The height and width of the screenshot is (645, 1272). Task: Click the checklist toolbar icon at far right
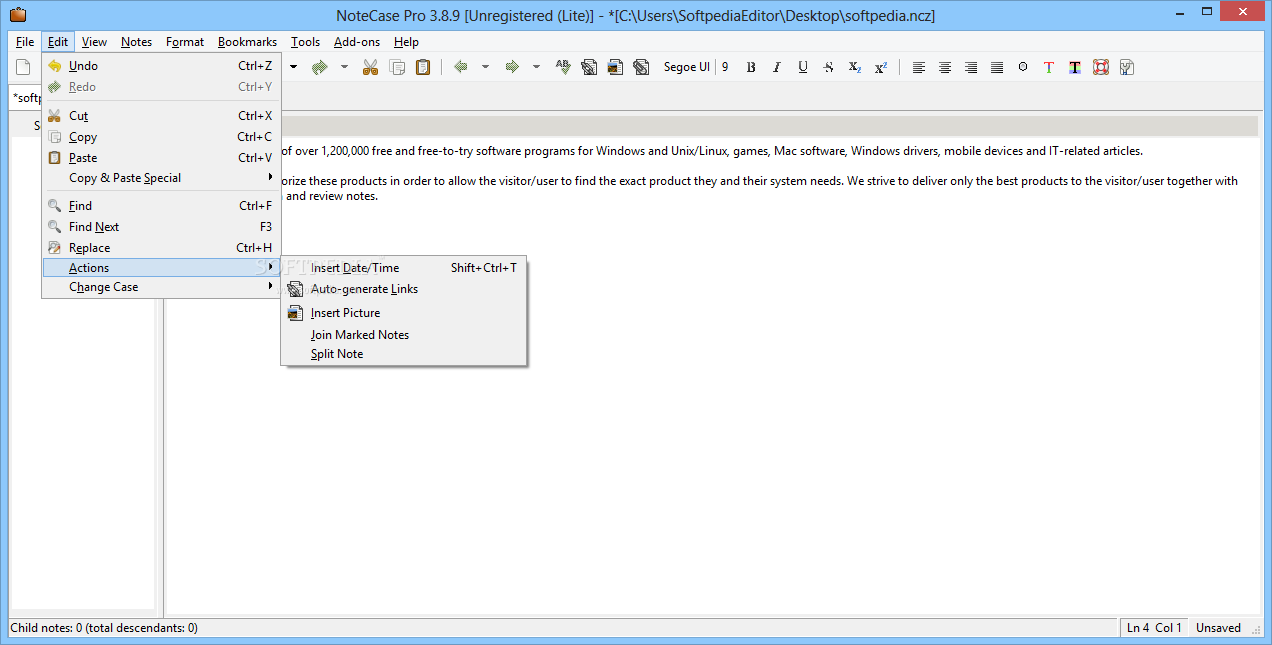pos(1127,67)
